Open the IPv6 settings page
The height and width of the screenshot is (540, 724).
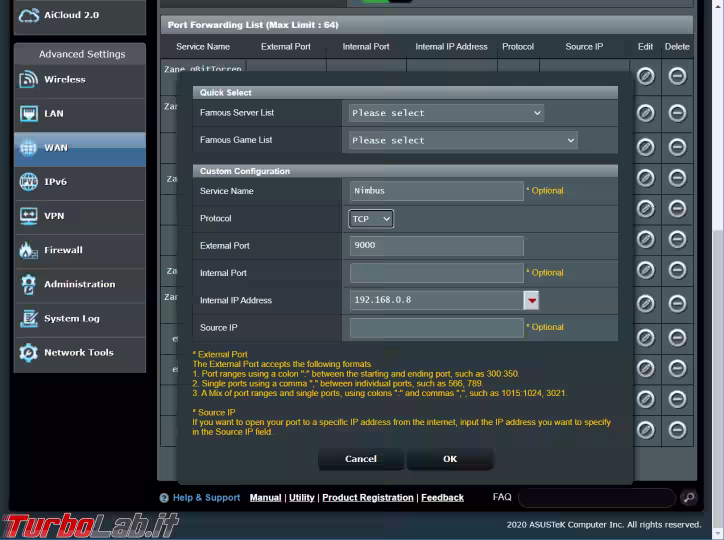[80, 182]
